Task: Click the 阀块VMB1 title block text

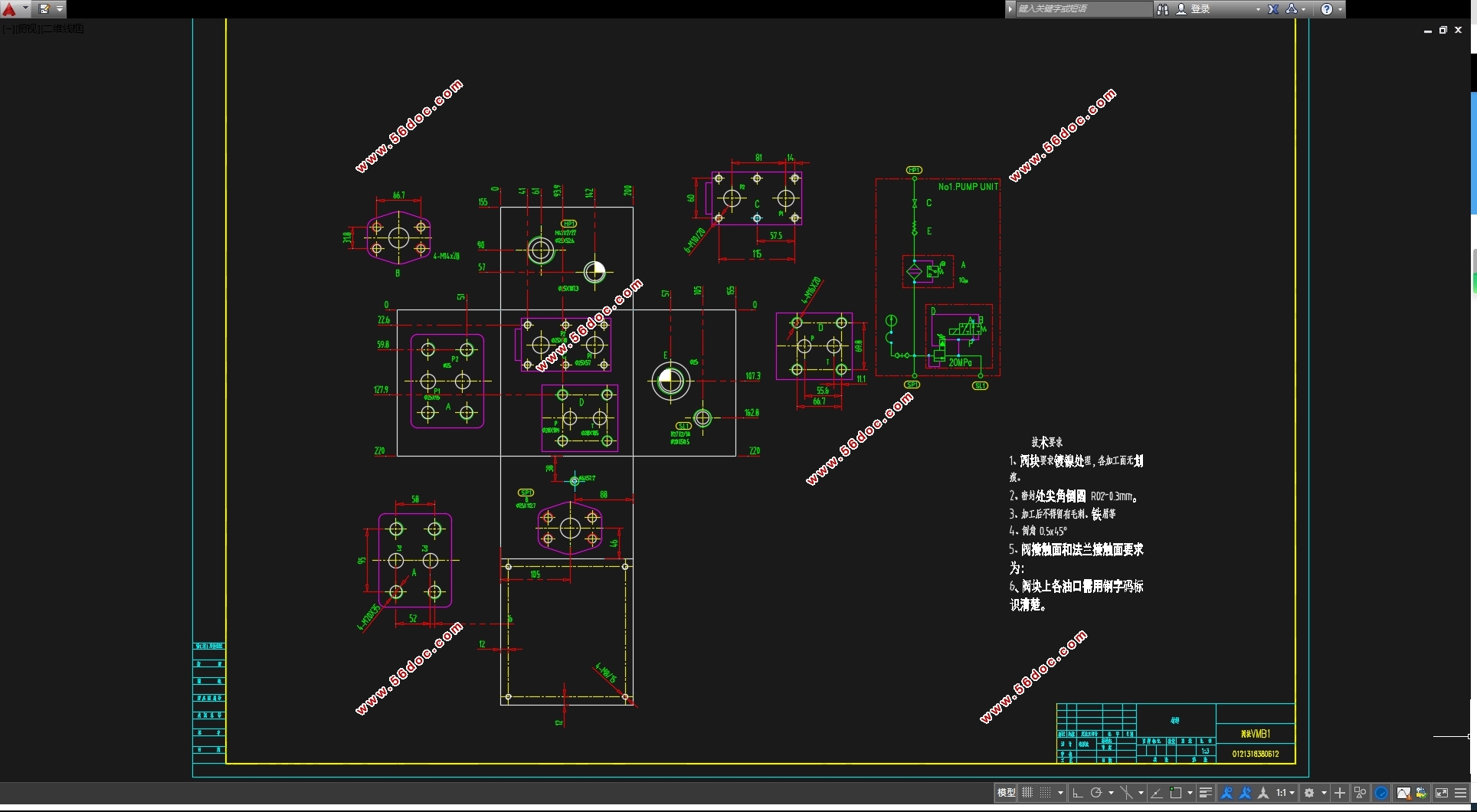Action: coord(1256,734)
